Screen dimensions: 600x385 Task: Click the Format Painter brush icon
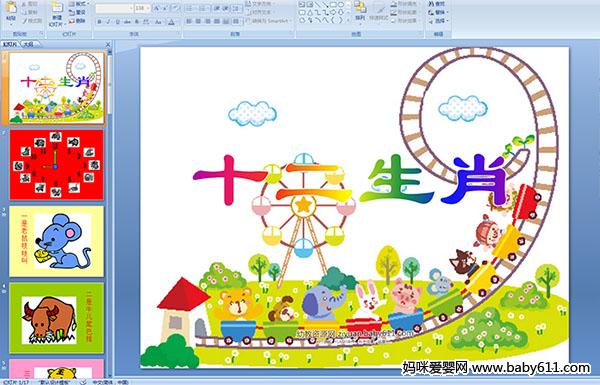click(32, 21)
